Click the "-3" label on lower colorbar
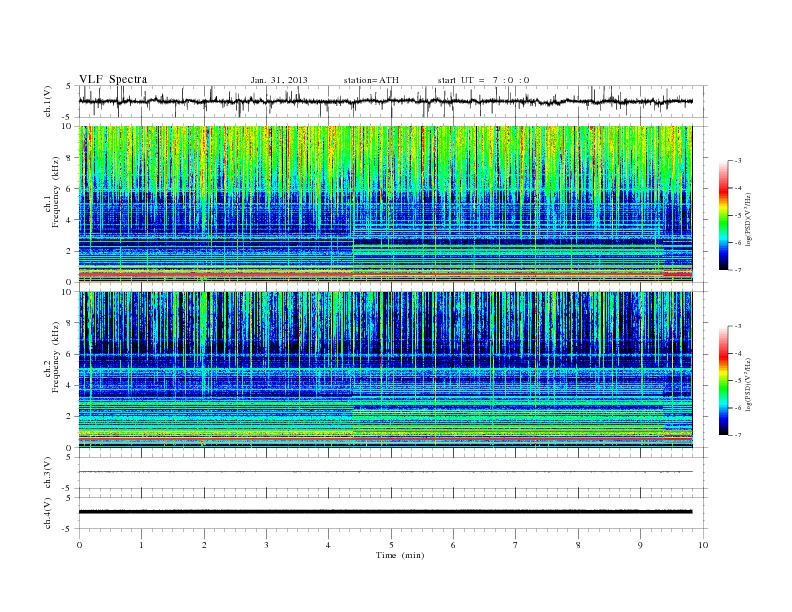Viewport: 792px width, 612px height. click(738, 326)
